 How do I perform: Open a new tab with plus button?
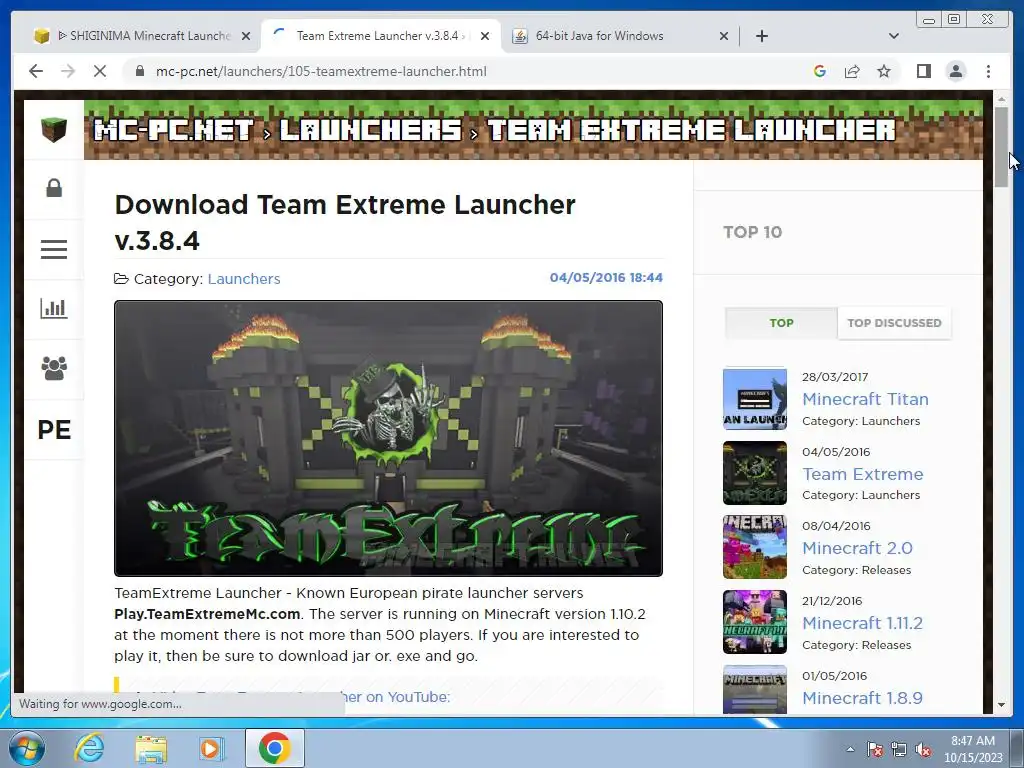coord(761,36)
